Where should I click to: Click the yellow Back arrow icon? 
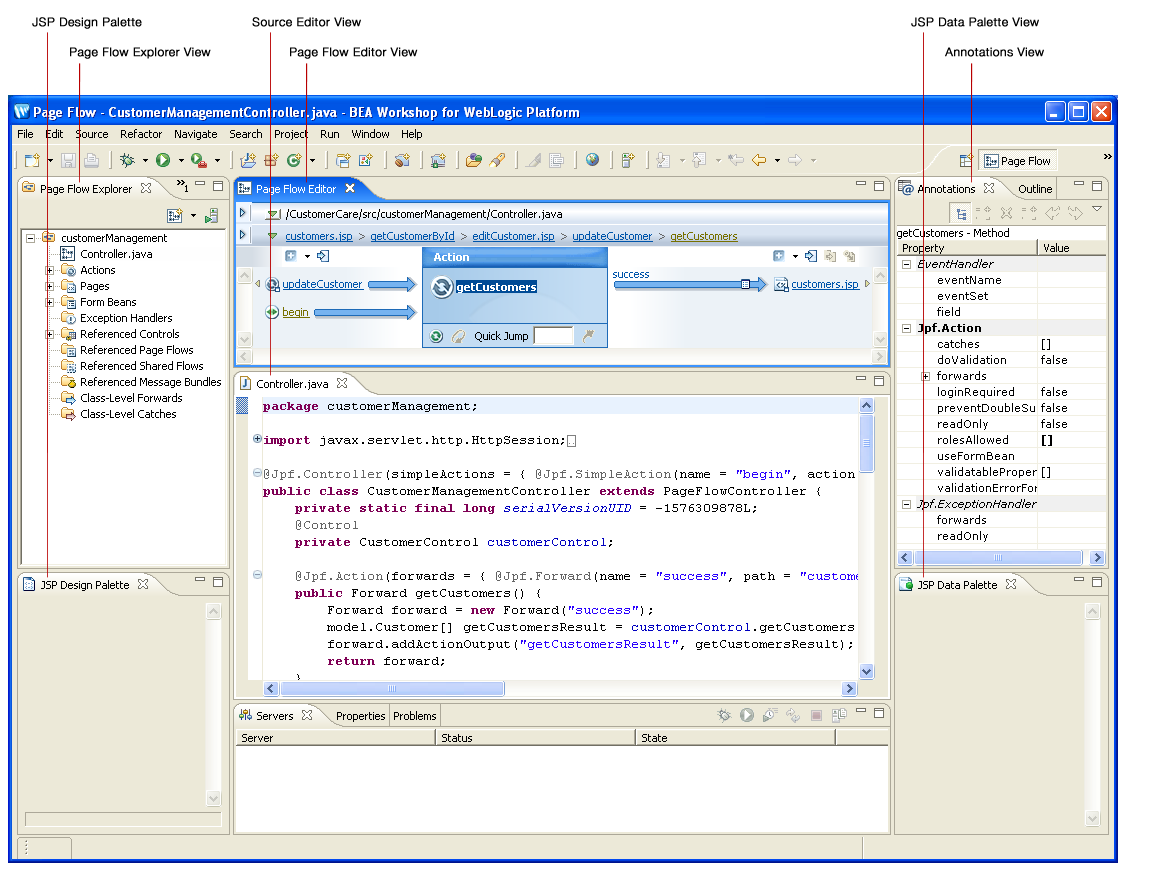coord(759,160)
